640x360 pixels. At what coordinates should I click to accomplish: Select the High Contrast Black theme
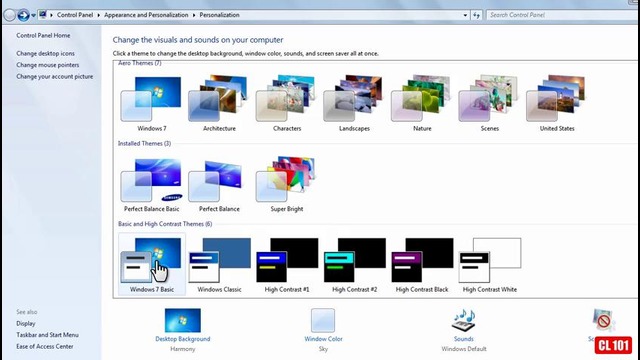[422, 264]
